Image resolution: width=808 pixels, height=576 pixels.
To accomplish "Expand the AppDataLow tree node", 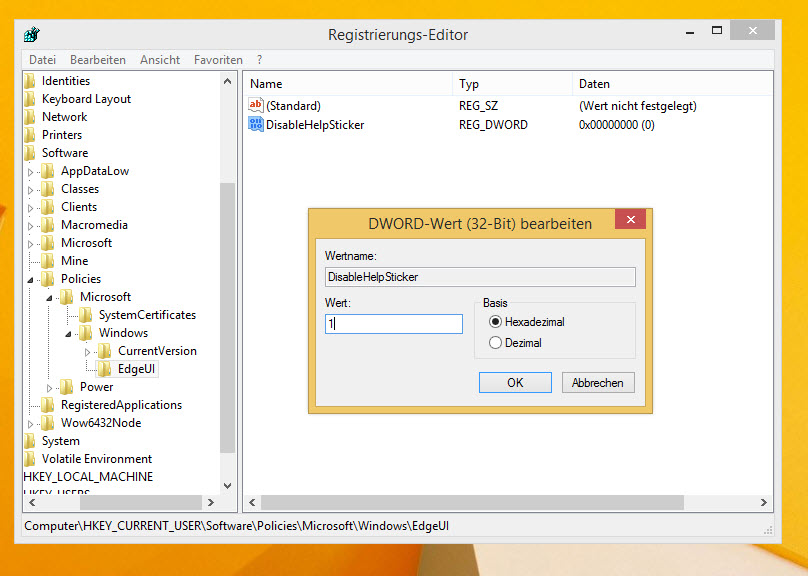I will (30, 172).
